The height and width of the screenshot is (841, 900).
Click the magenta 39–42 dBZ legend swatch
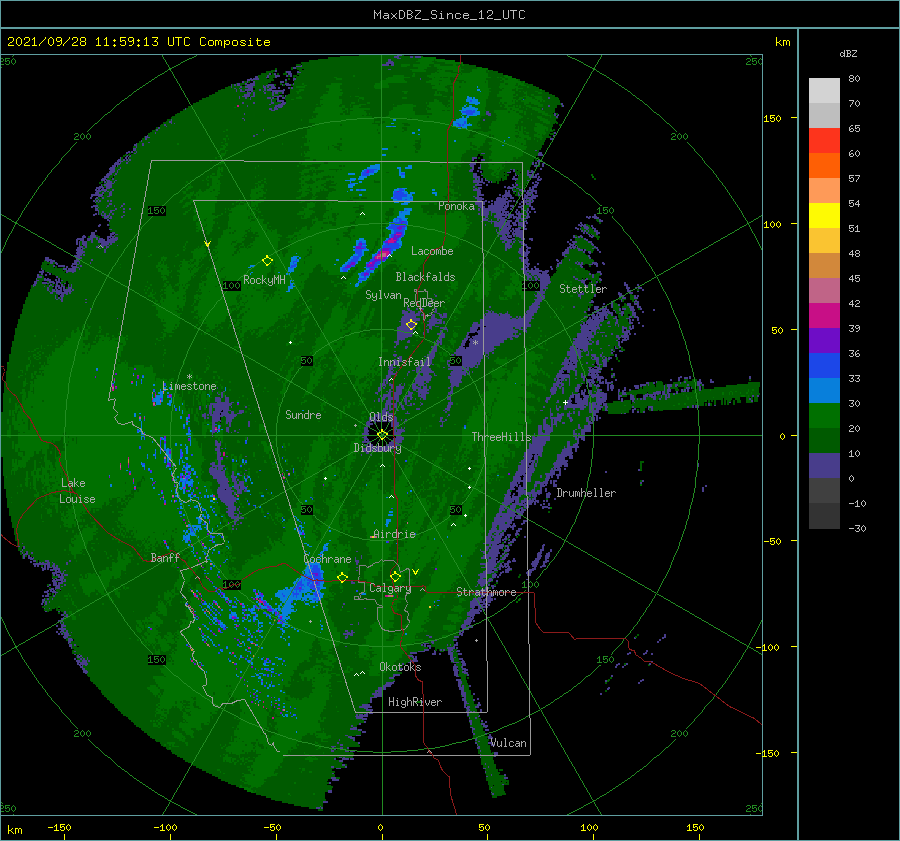pyautogui.click(x=824, y=316)
